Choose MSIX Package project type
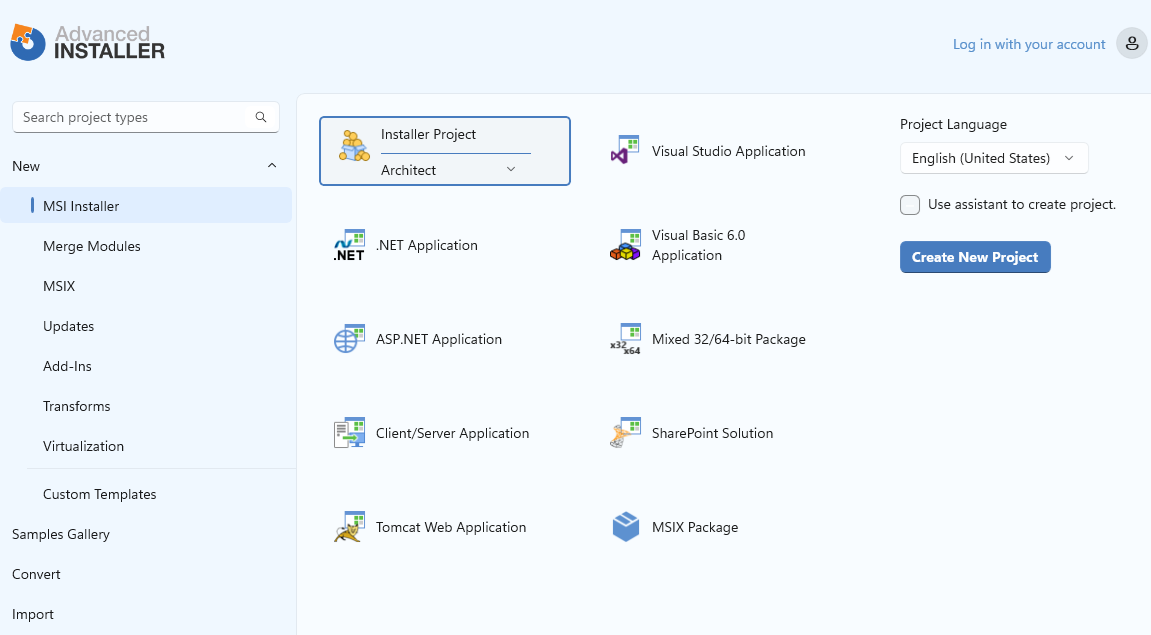Image resolution: width=1151 pixels, height=635 pixels. 694,527
